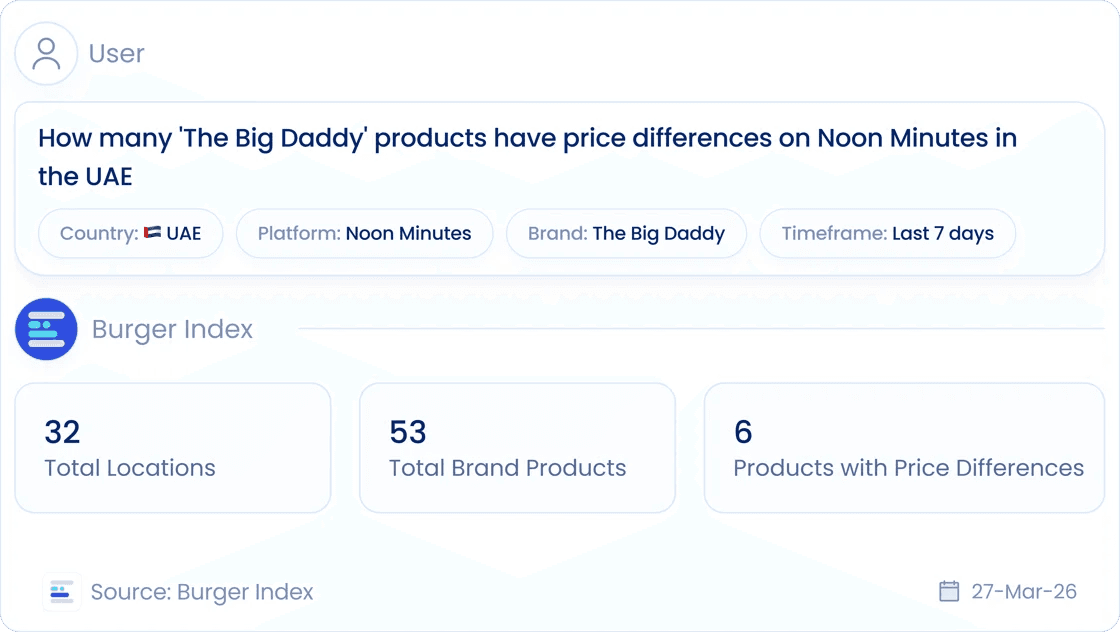Screen dimensions: 1120x632
Task: Click the small Burger Index source icon
Action: coord(61,592)
